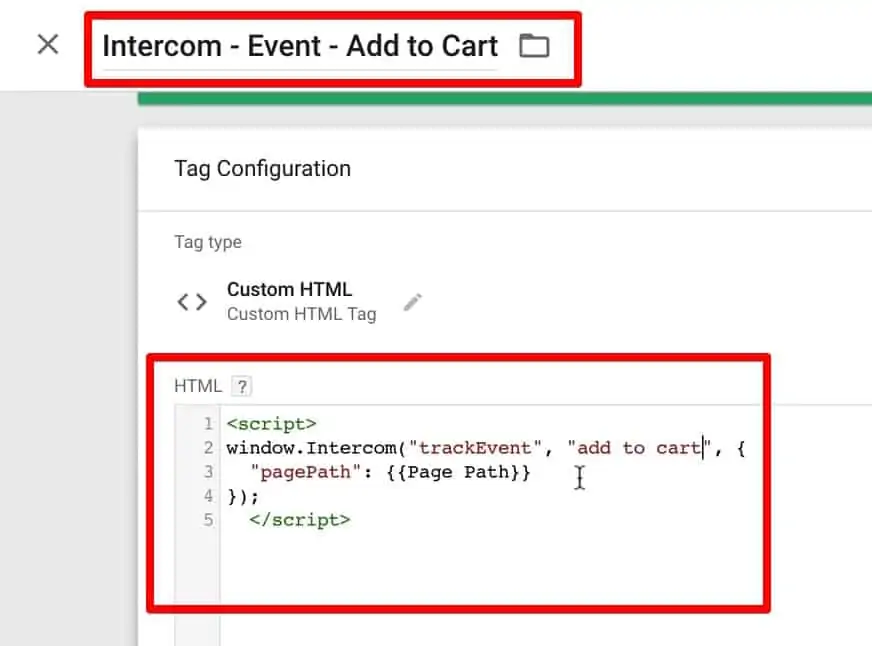Click the pencil icon to edit tag type
Screen dimensions: 872x646
414,301
